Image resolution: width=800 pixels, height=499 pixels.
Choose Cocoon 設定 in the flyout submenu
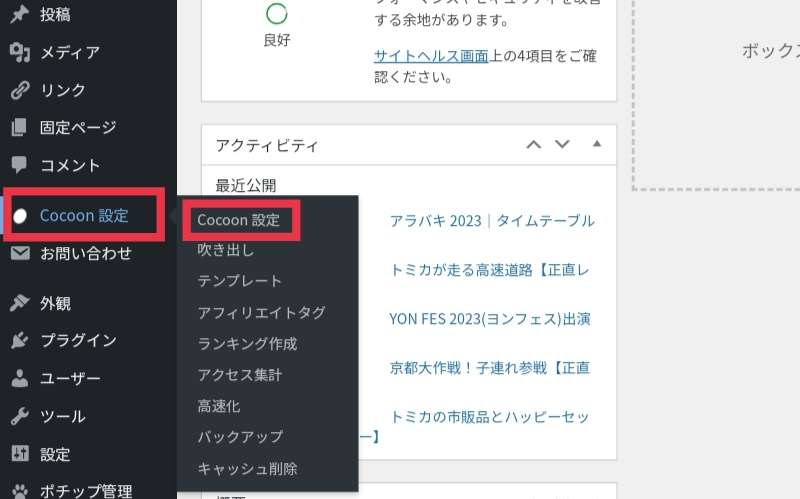point(239,220)
